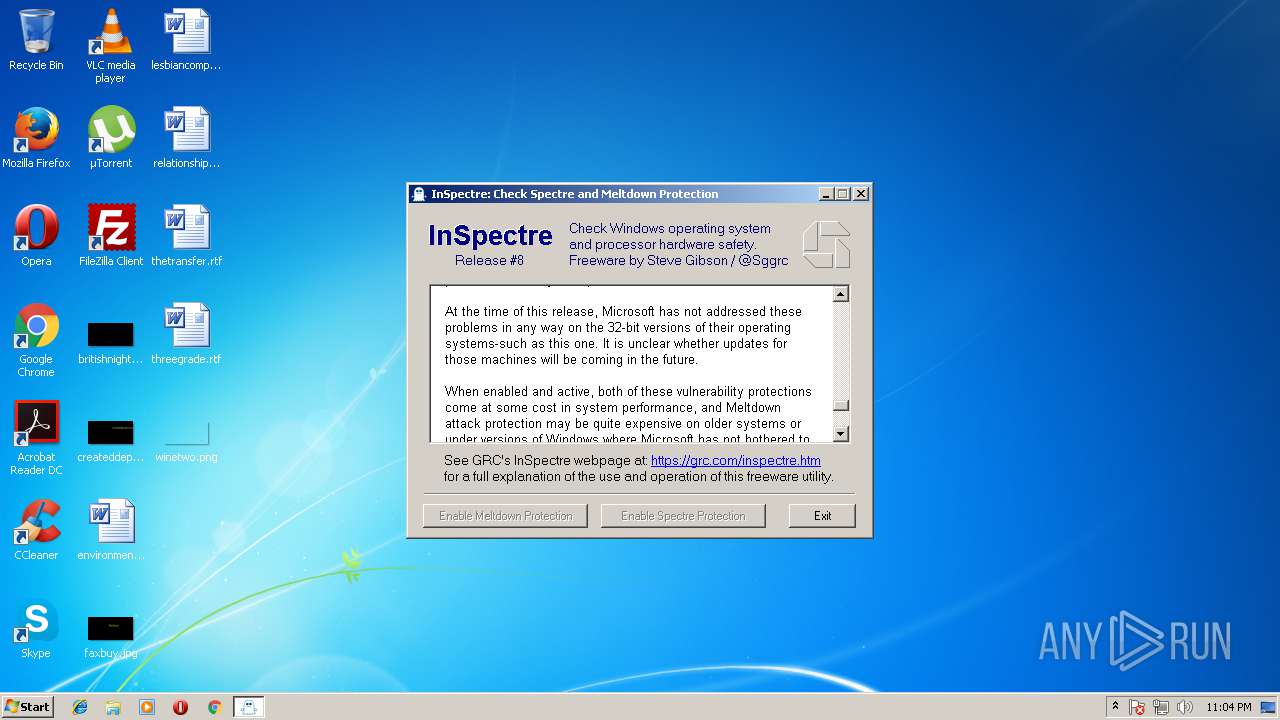Exit the InSpectre application
1280x720 pixels.
[822, 516]
